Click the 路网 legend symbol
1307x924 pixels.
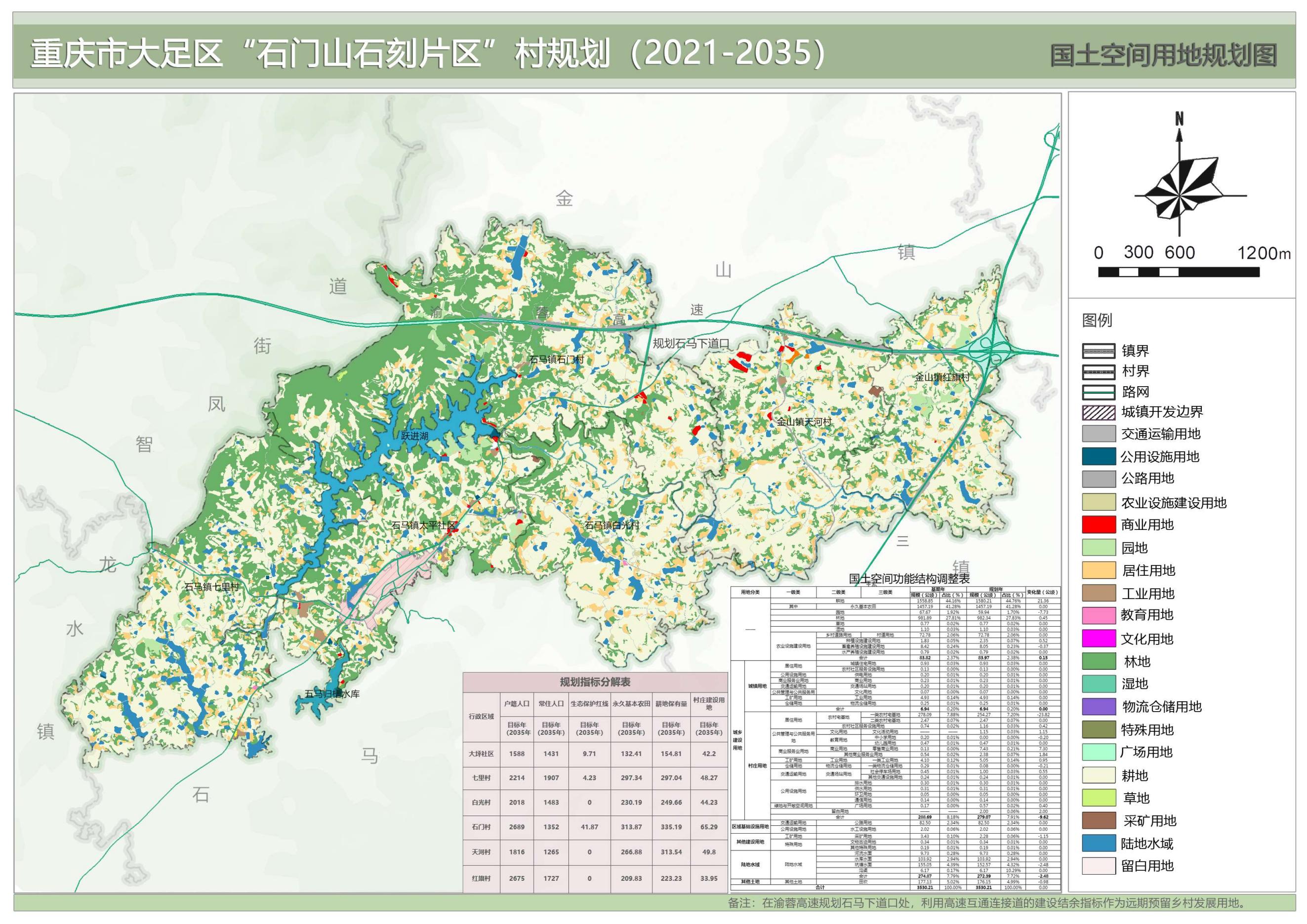coord(1099,392)
